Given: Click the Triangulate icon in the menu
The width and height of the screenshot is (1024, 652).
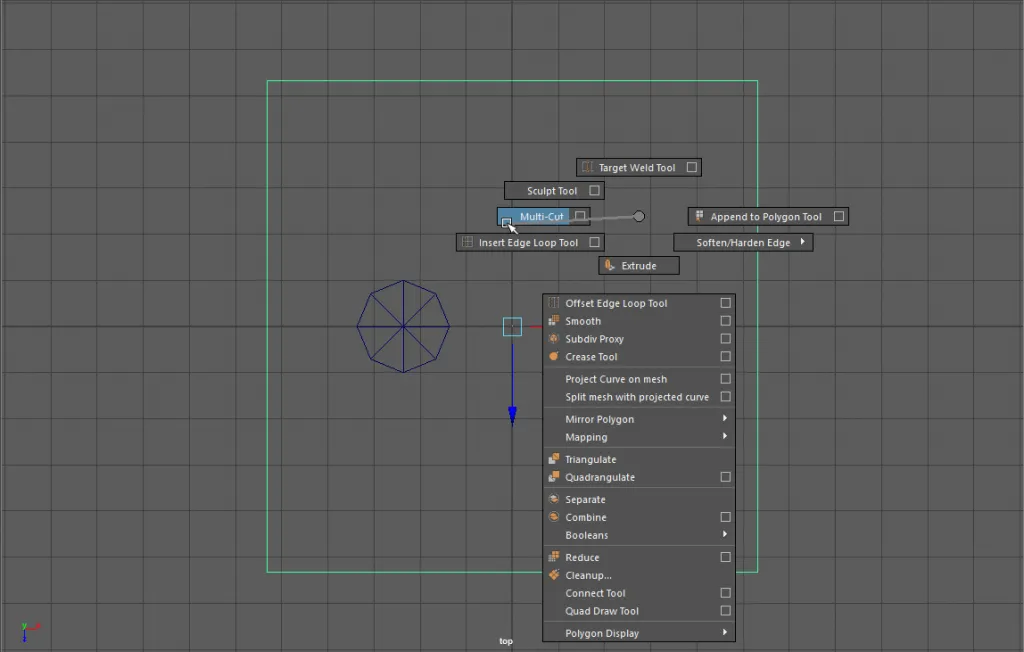Looking at the screenshot, I should 553,459.
